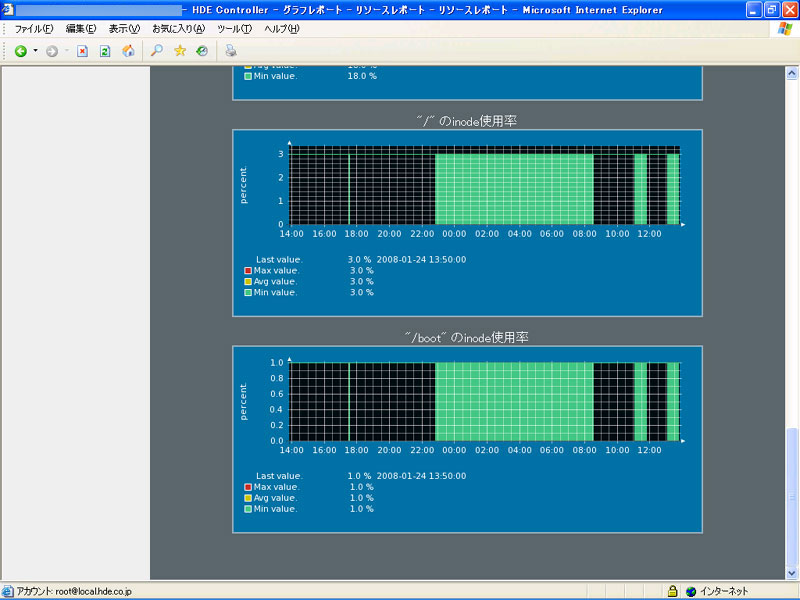Open the ヘルプ(H) menu
The image size is (800, 600).
pos(282,29)
